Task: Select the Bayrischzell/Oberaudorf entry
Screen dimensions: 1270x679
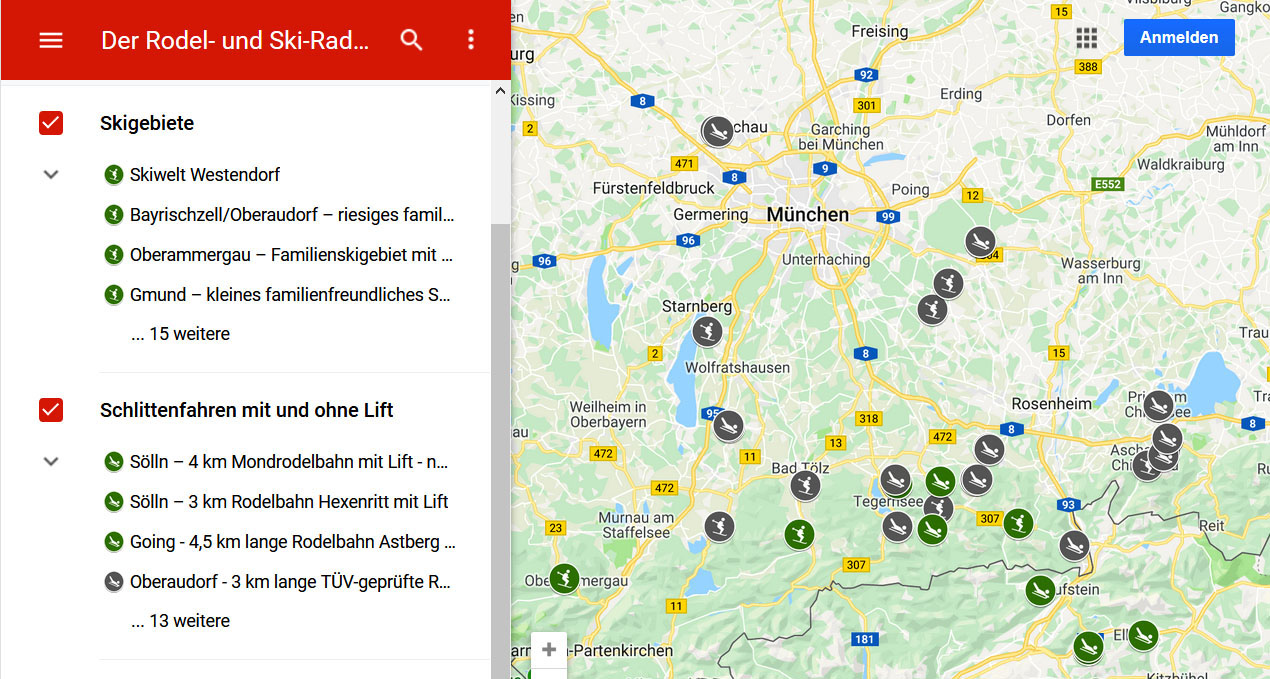Action: click(279, 215)
